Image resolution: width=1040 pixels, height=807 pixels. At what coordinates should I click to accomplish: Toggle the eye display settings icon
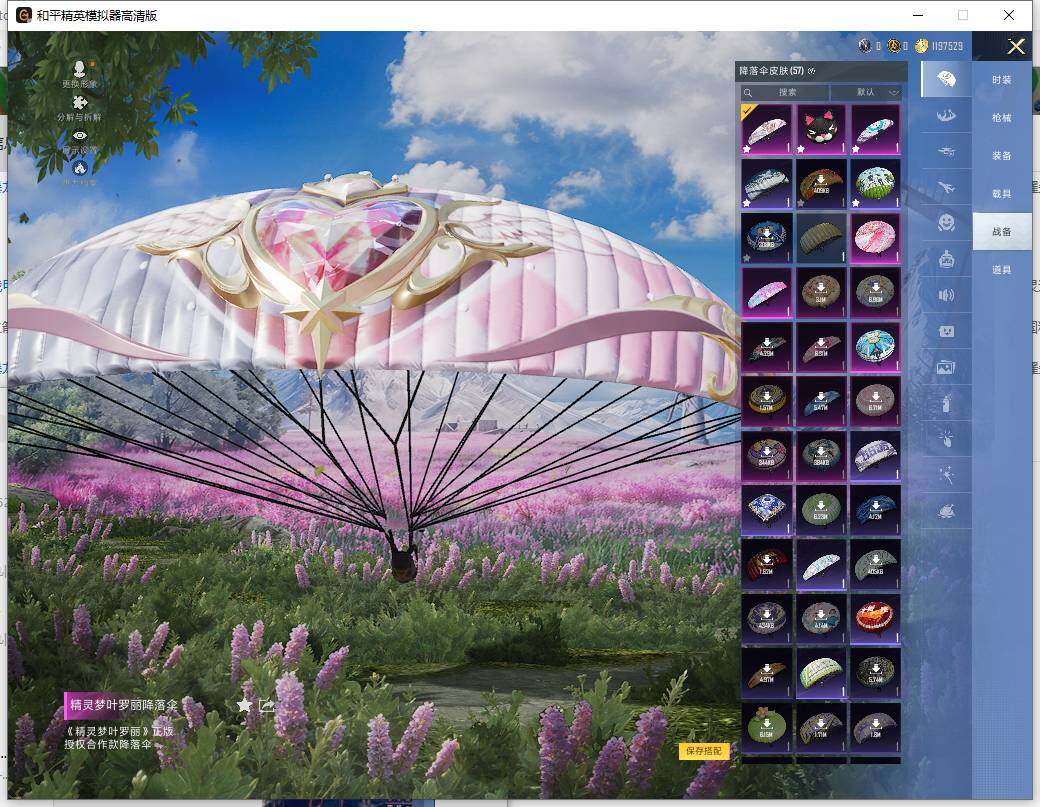click(x=80, y=135)
